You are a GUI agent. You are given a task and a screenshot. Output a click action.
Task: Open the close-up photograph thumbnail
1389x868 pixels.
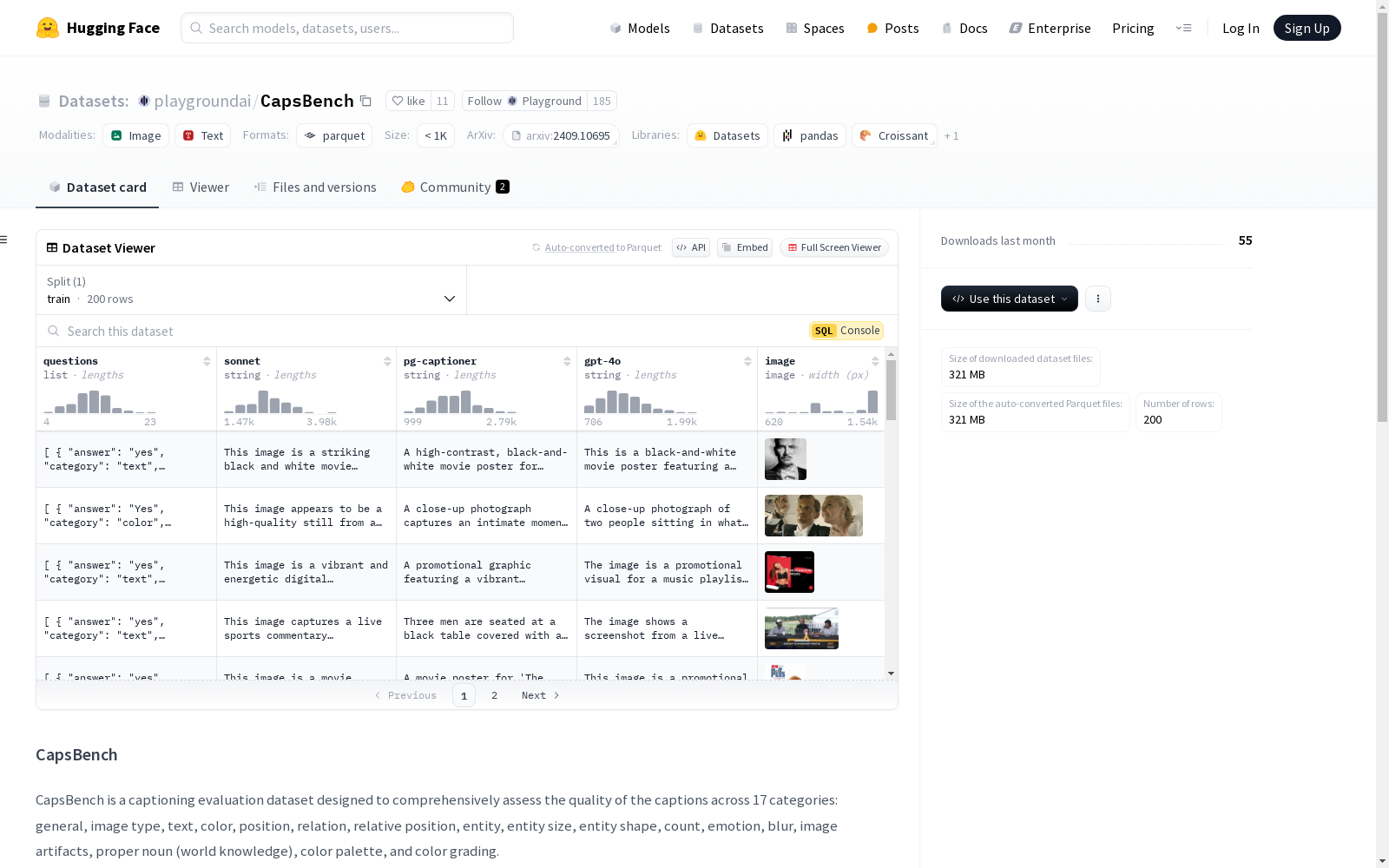[813, 516]
